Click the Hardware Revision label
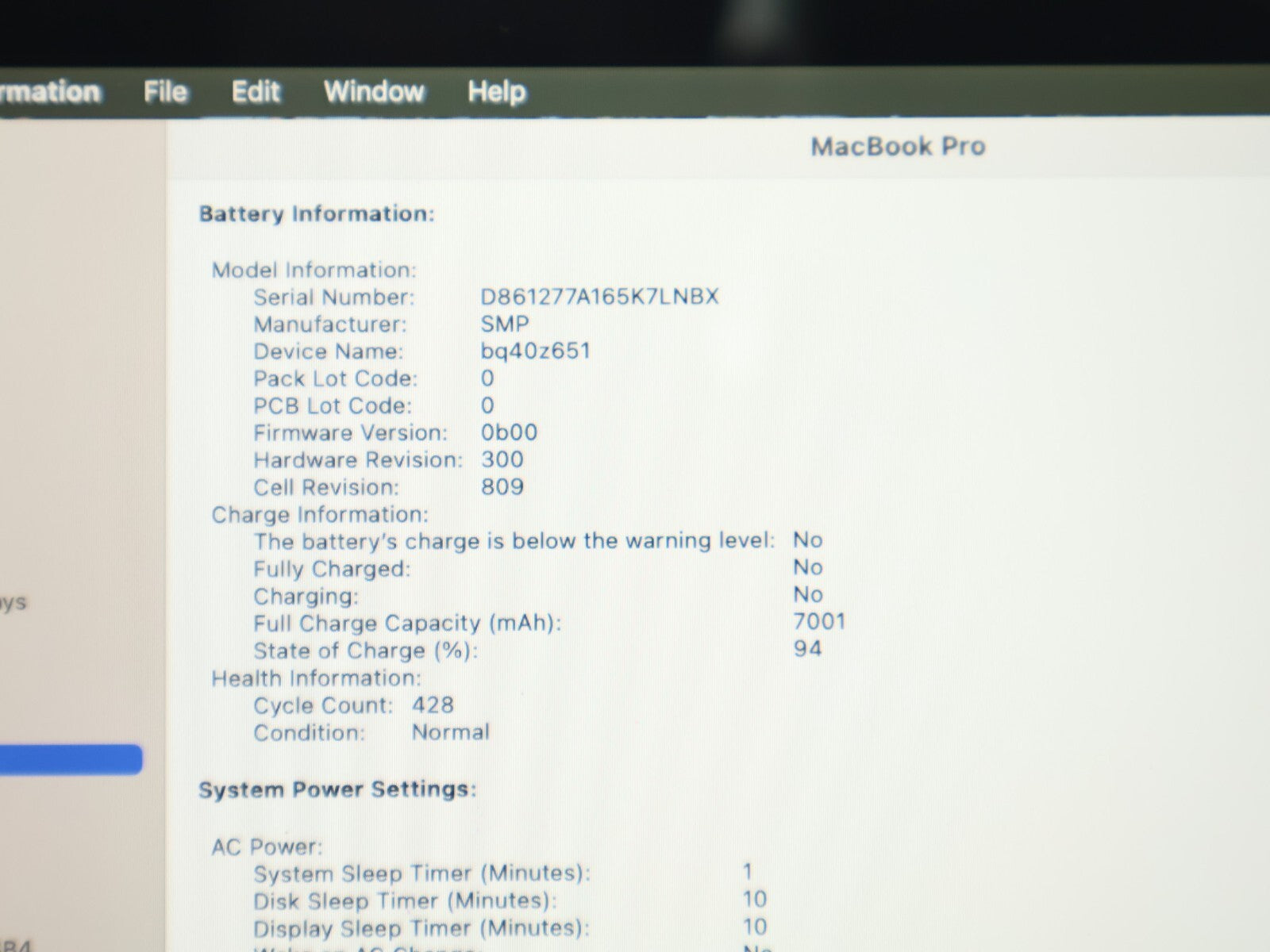Screen dimensions: 1270x952 coord(357,460)
